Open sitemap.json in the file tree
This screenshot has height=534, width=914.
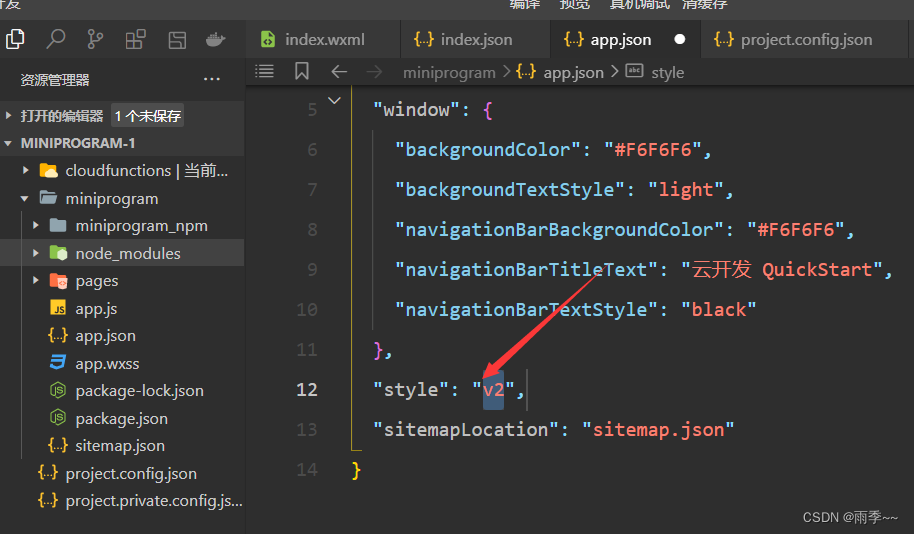tap(119, 445)
